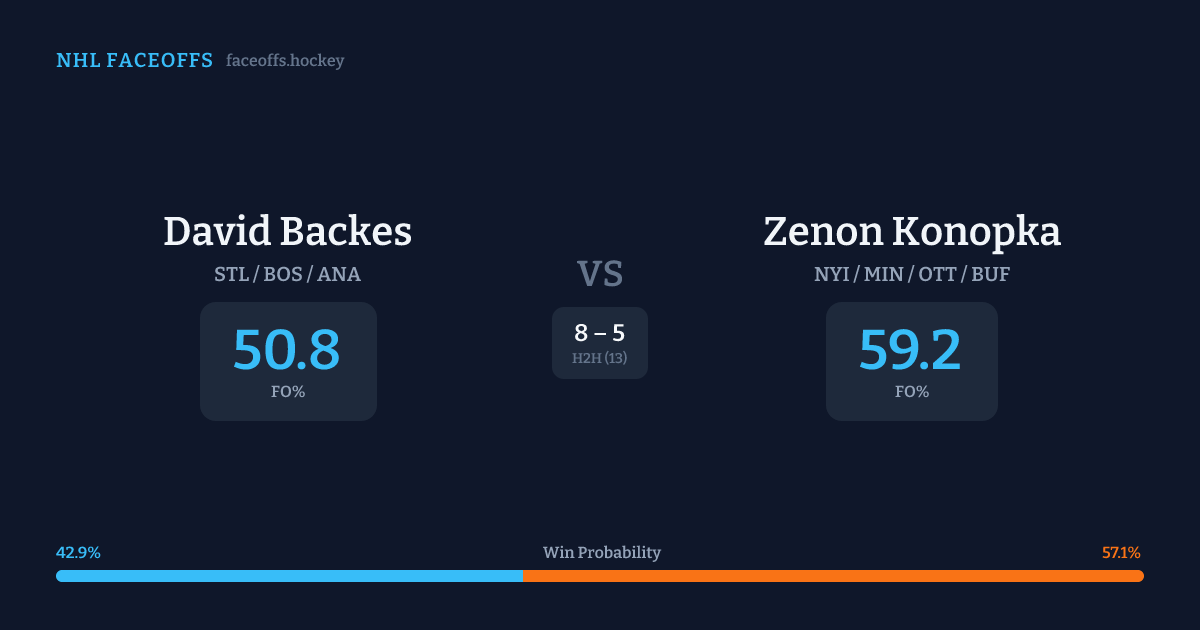Click the 57.1% win probability label

click(1121, 553)
